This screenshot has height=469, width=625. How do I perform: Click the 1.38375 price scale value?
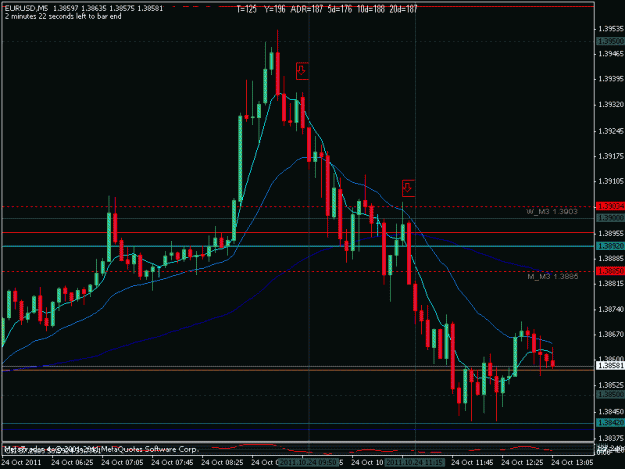point(611,438)
